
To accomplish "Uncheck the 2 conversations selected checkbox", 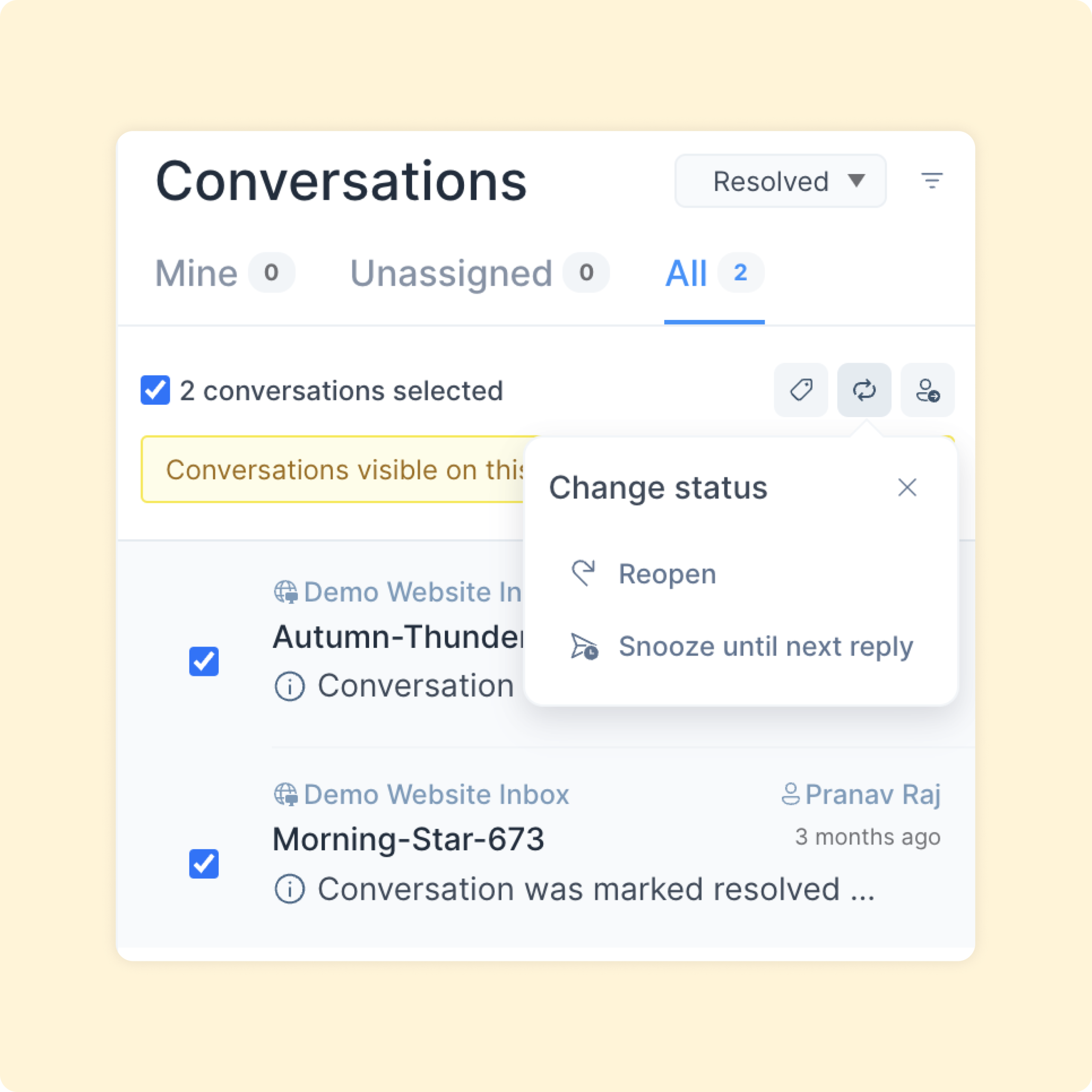I will 155,390.
